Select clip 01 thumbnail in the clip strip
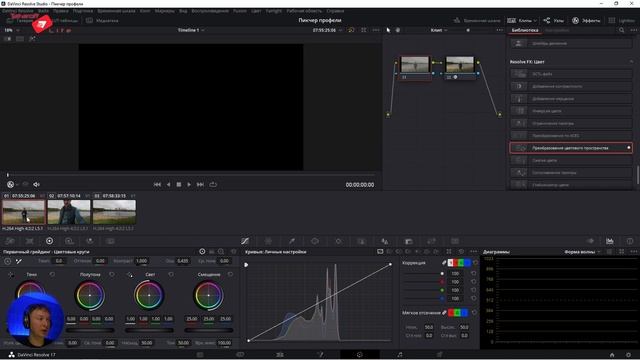Screen dimensions: 640x360 [24, 212]
